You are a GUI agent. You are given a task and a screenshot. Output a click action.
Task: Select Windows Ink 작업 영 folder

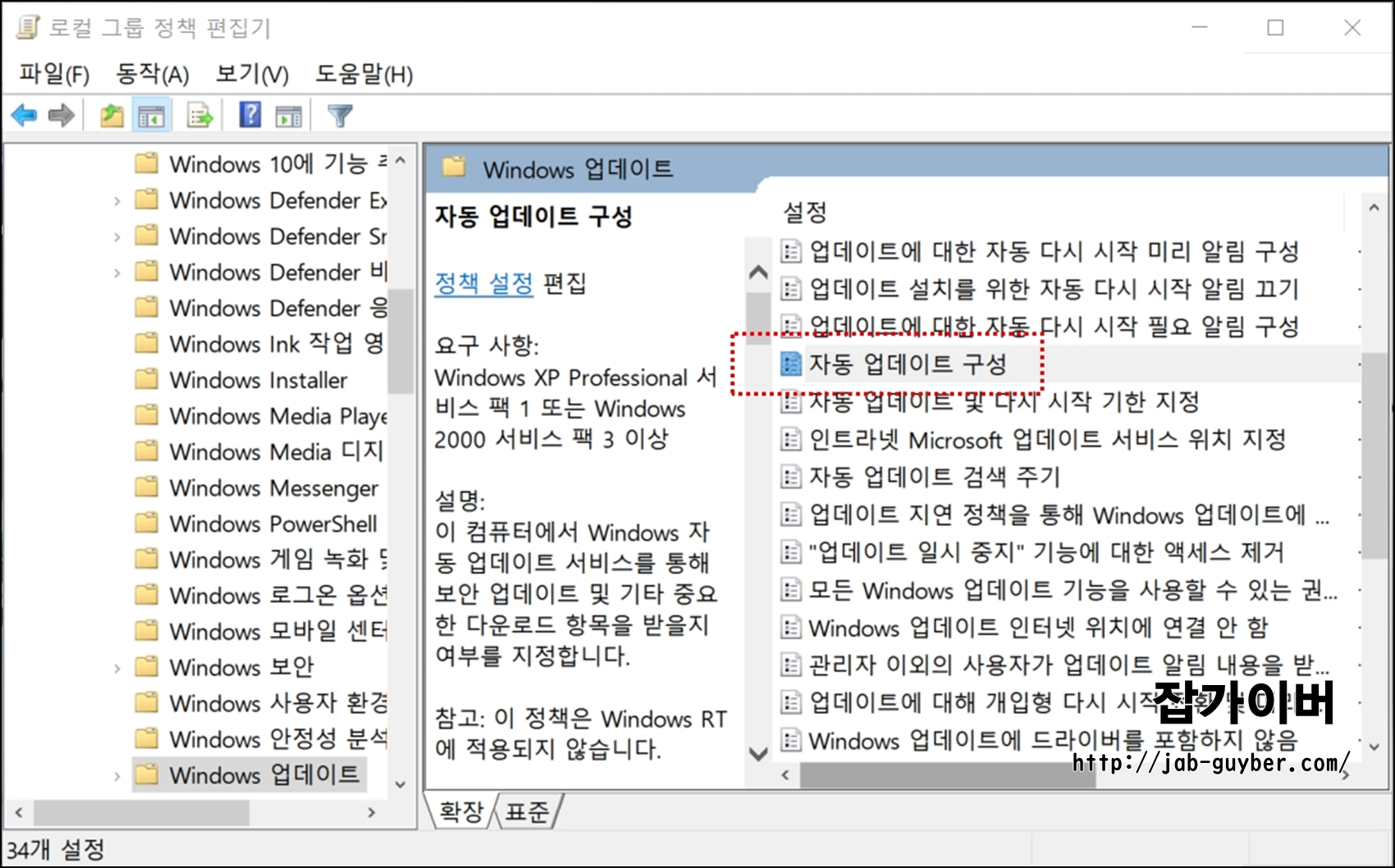pos(259,344)
